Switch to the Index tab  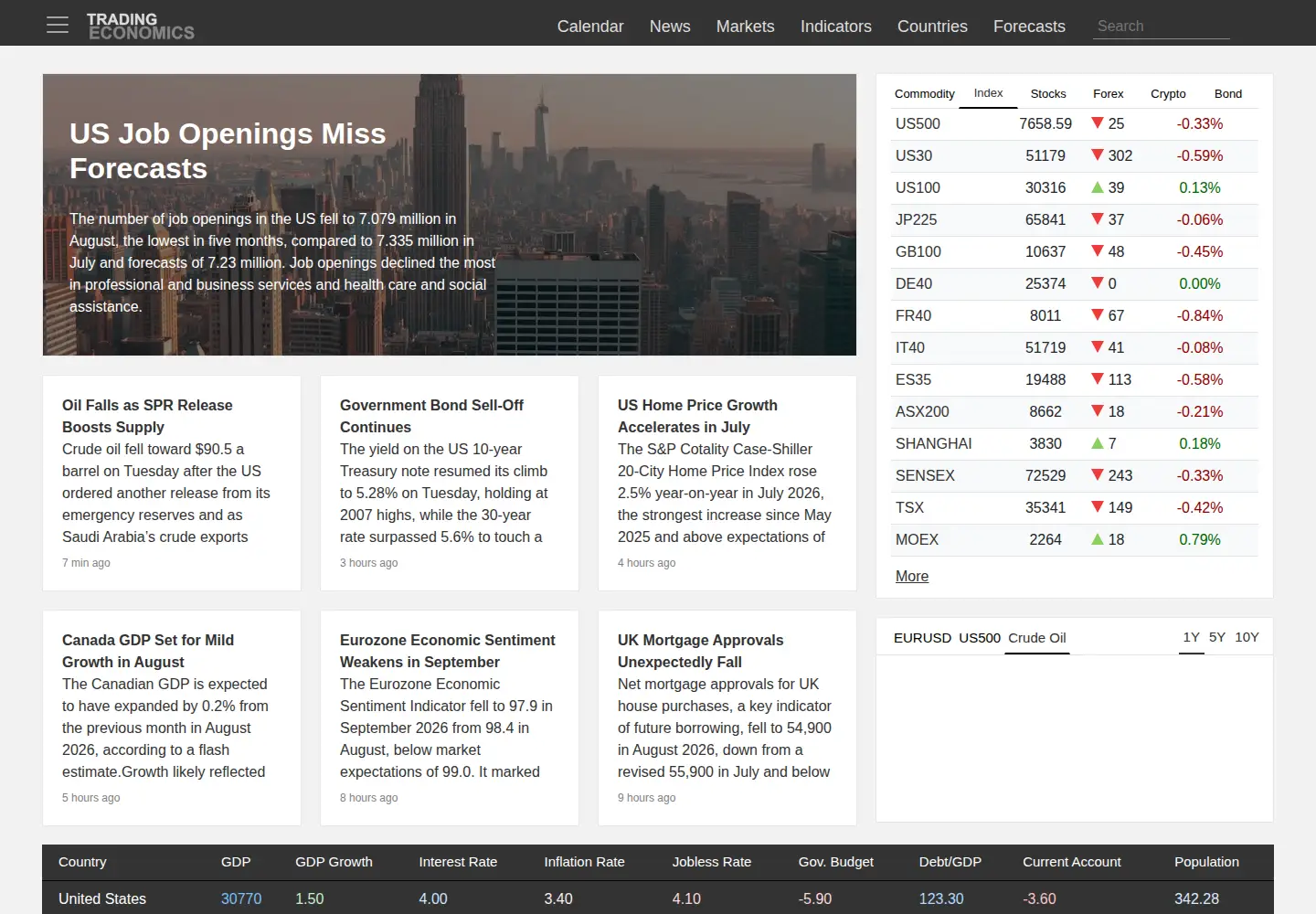coord(988,93)
